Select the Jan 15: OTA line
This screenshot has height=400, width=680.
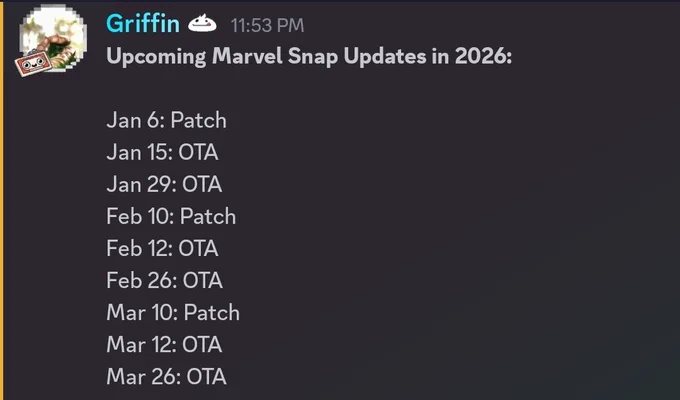[162, 152]
